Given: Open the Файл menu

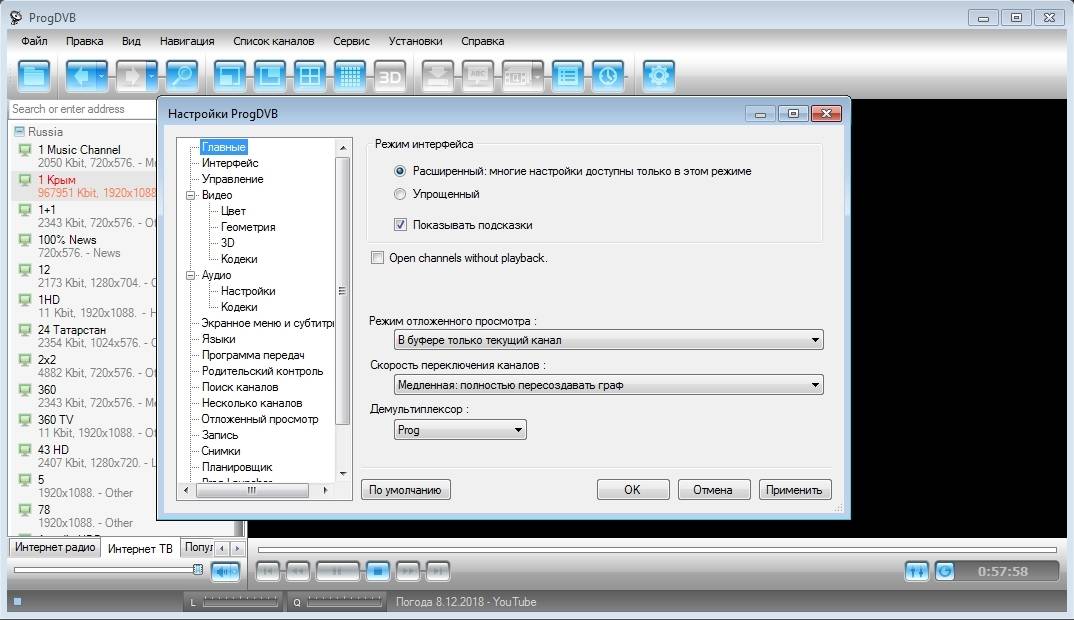Looking at the screenshot, I should pyautogui.click(x=34, y=41).
